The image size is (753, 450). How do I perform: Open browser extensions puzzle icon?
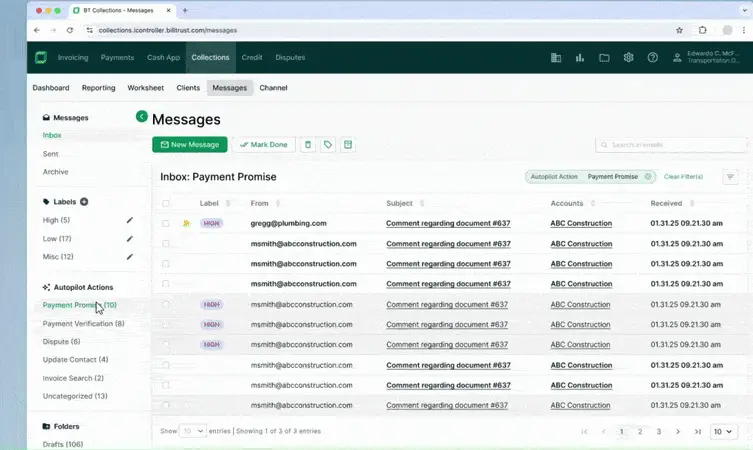point(703,30)
